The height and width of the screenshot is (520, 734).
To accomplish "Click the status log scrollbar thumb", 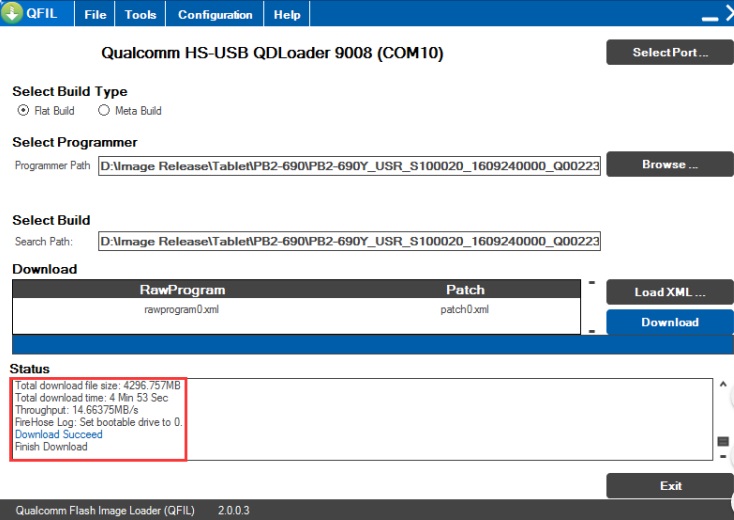I will point(723,441).
